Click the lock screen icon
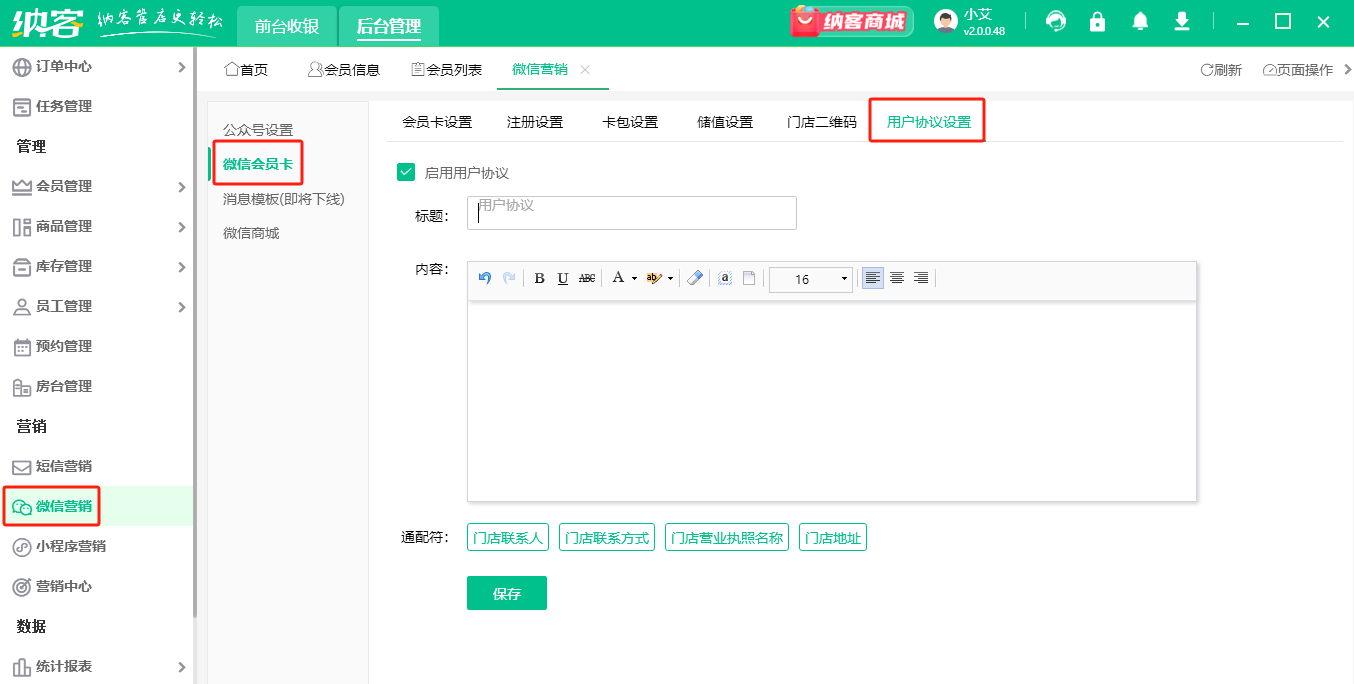Viewport: 1354px width, 684px height. 1097,20
